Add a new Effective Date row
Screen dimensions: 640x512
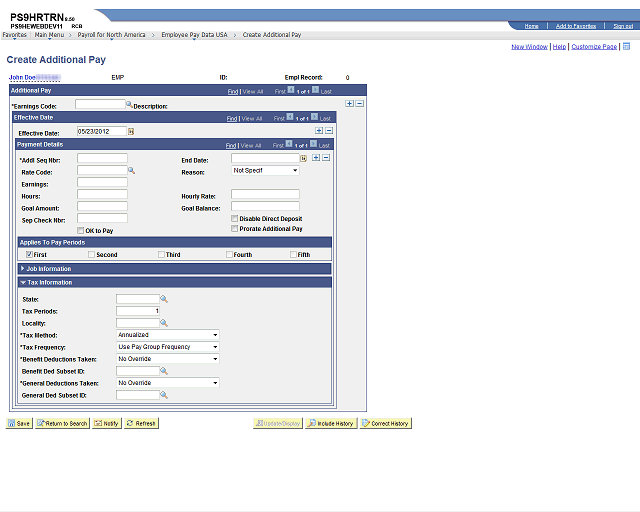pos(319,131)
